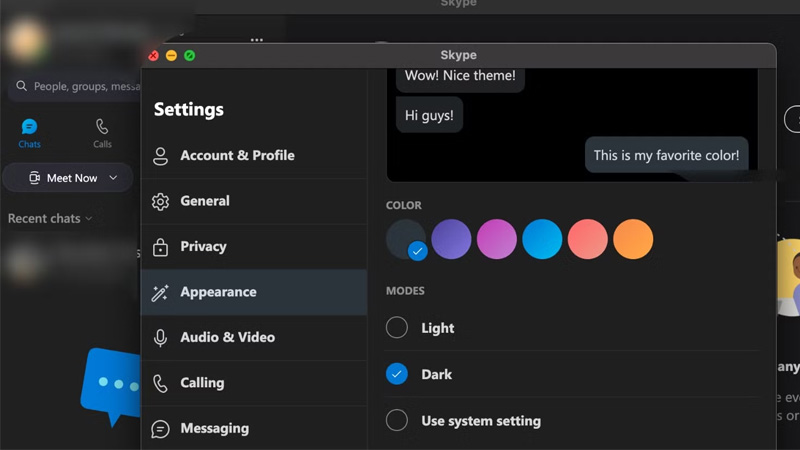
Task: Open the Privacy settings section
Action: click(x=203, y=247)
